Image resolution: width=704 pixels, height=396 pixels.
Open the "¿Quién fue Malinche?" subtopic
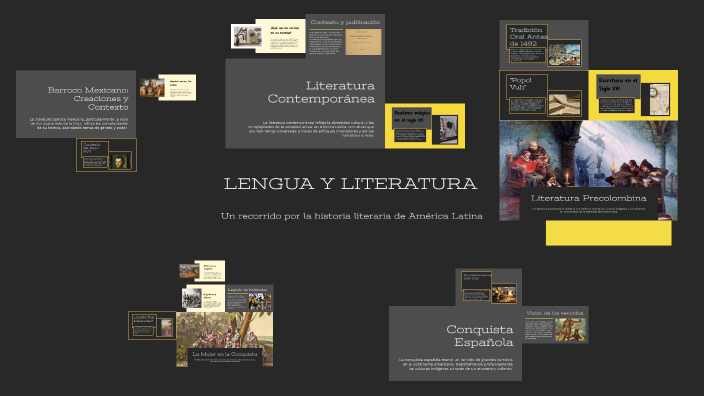pos(144,319)
